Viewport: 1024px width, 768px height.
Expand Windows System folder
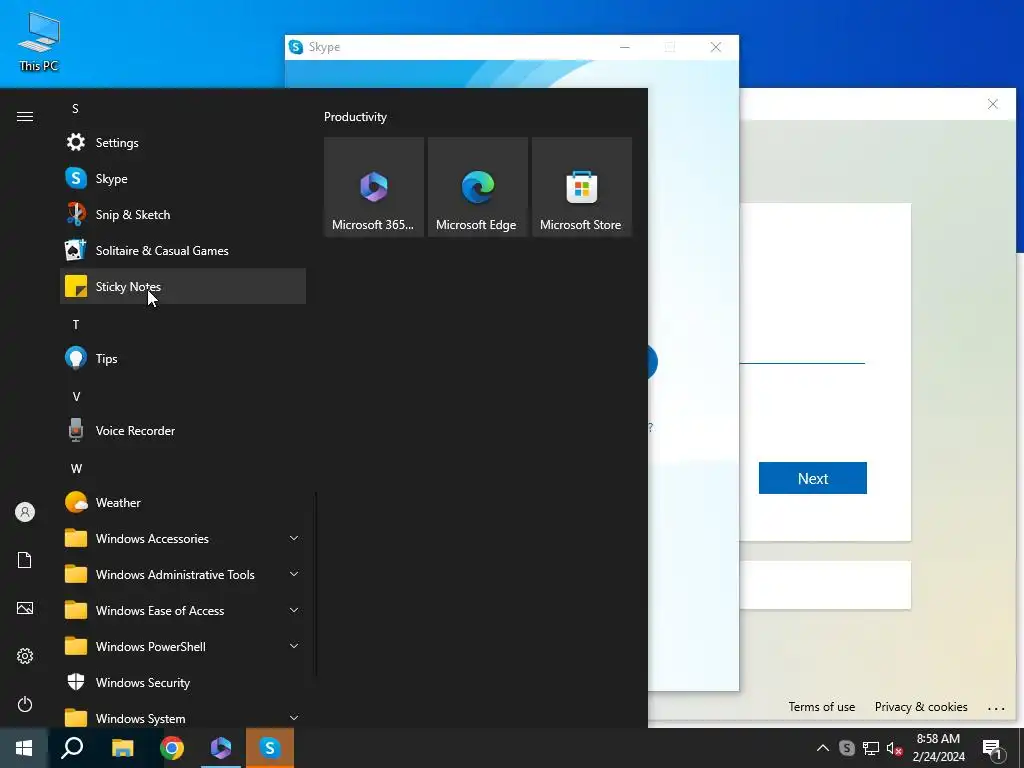(x=183, y=716)
